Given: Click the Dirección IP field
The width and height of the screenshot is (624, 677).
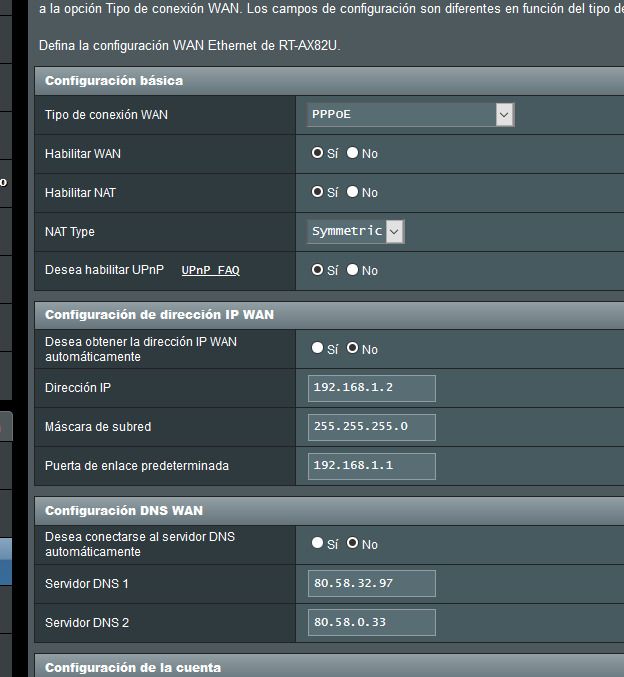Looking at the screenshot, I should (x=372, y=388).
